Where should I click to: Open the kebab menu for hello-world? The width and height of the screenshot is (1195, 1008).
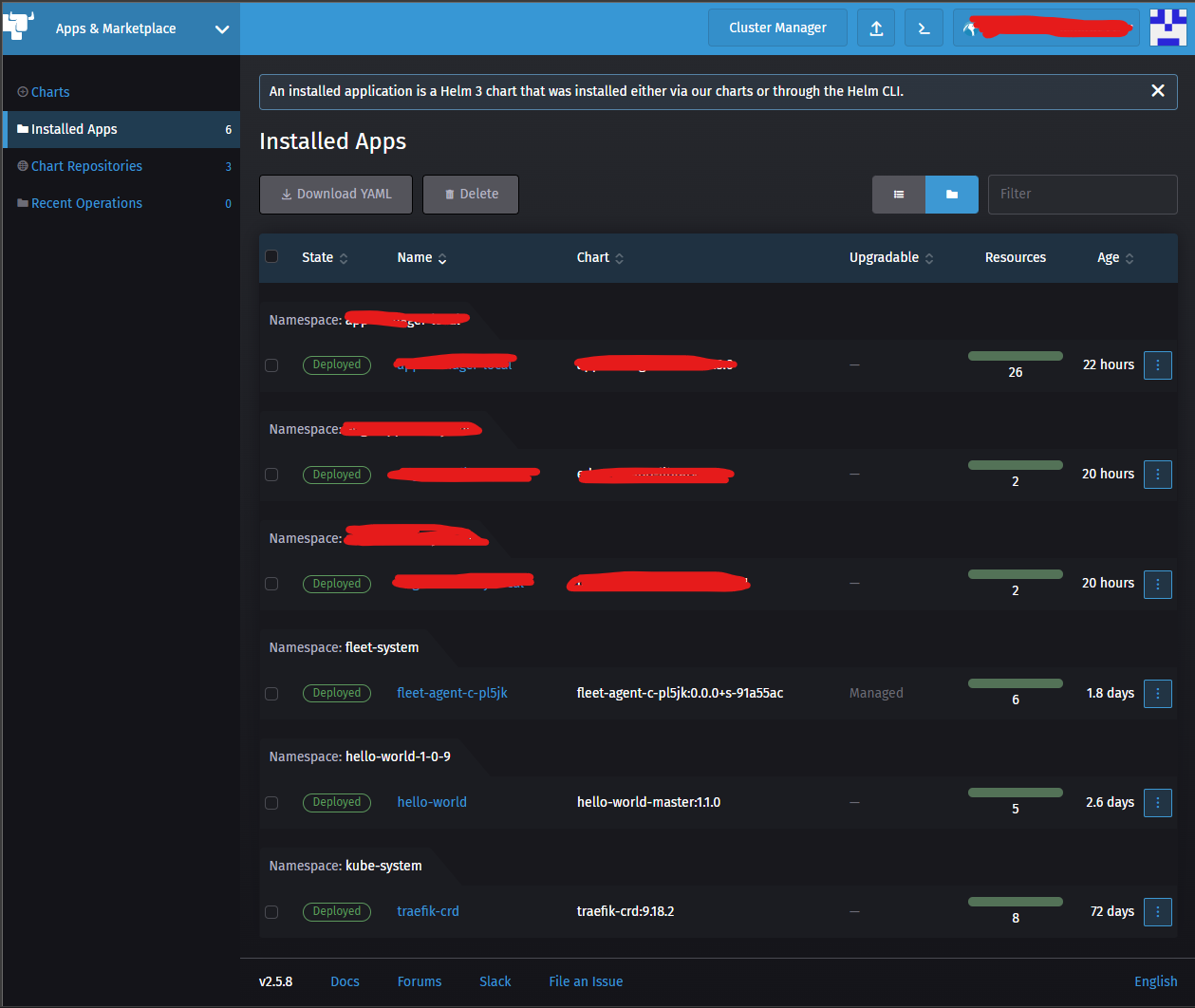(x=1157, y=802)
